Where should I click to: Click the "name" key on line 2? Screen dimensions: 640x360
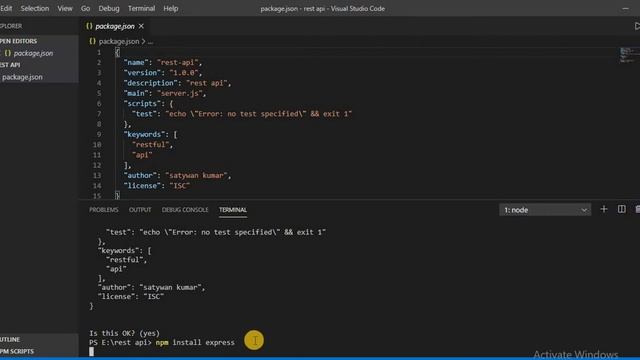(x=136, y=62)
